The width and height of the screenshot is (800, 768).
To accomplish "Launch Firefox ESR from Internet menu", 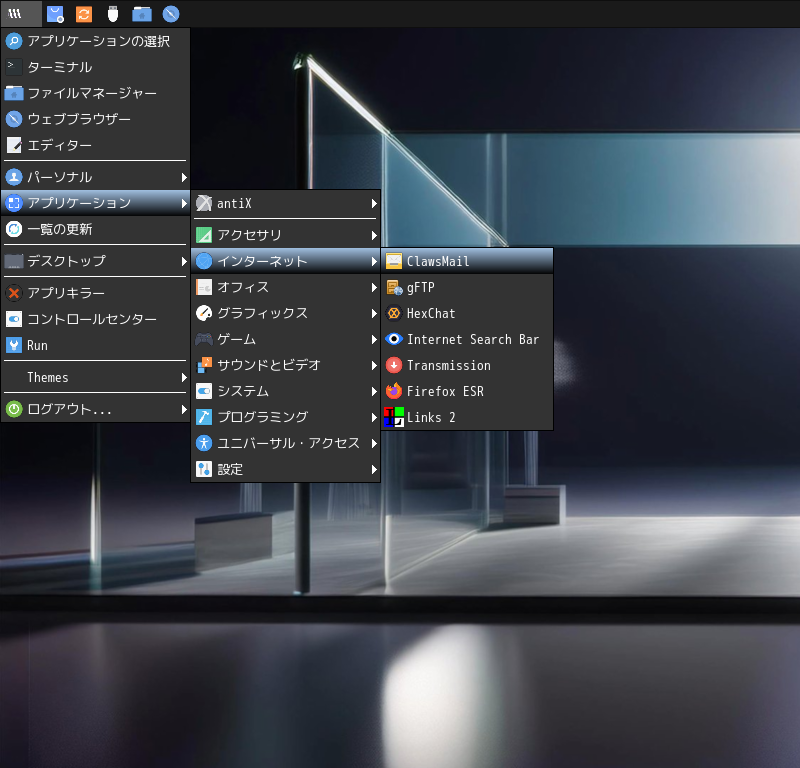I will click(445, 391).
